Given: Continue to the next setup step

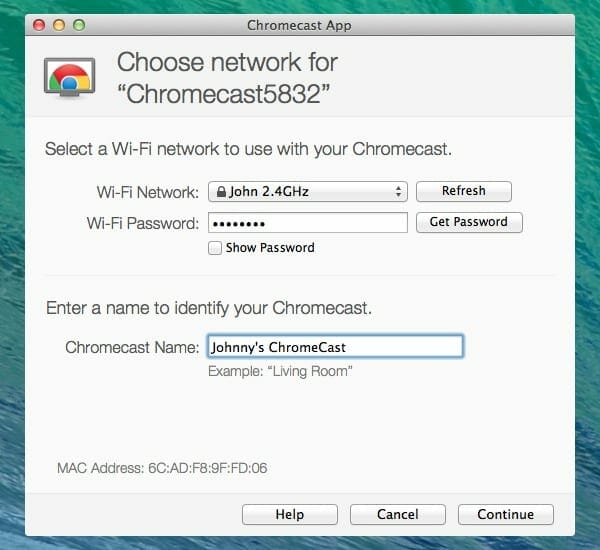Looking at the screenshot, I should 505,514.
